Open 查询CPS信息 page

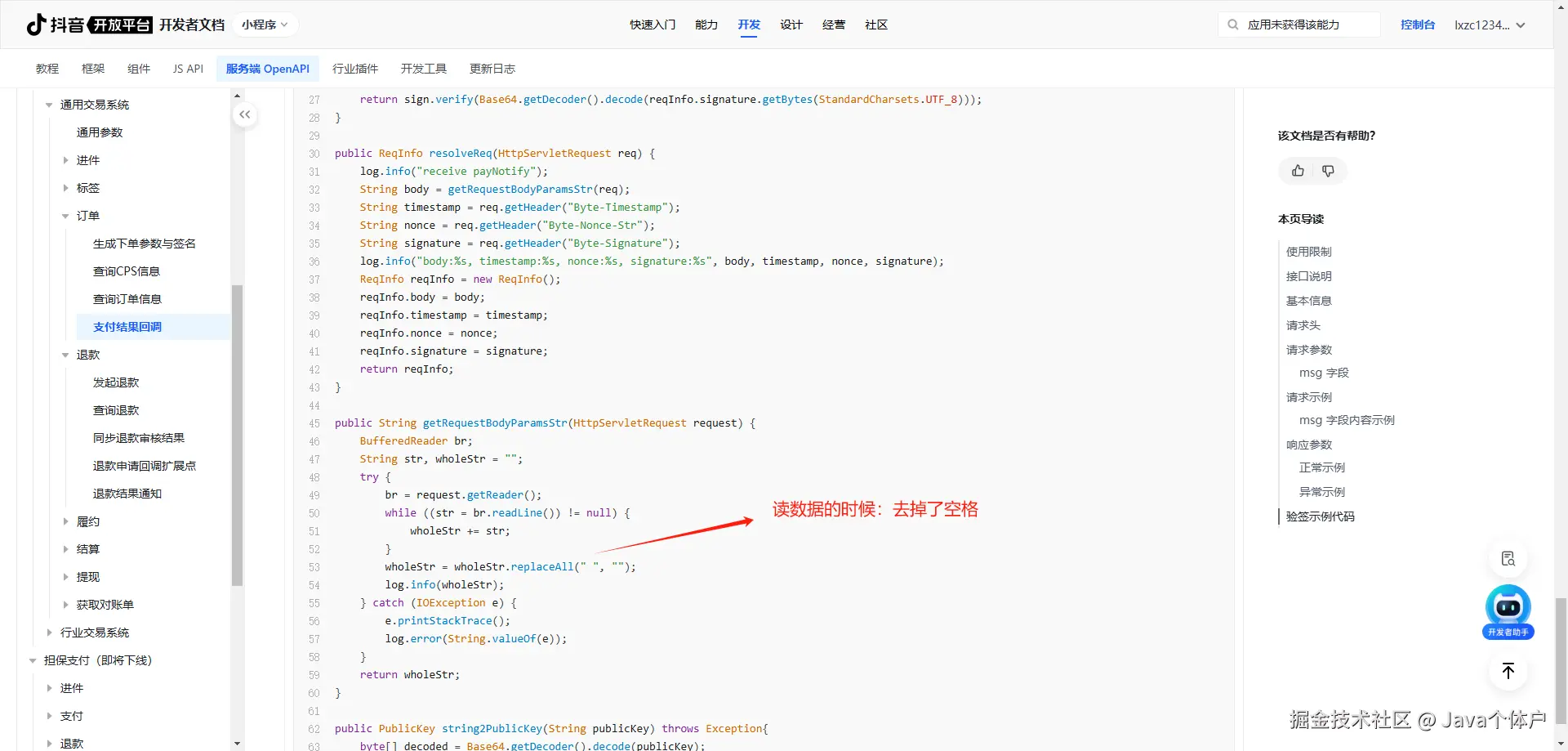(127, 271)
